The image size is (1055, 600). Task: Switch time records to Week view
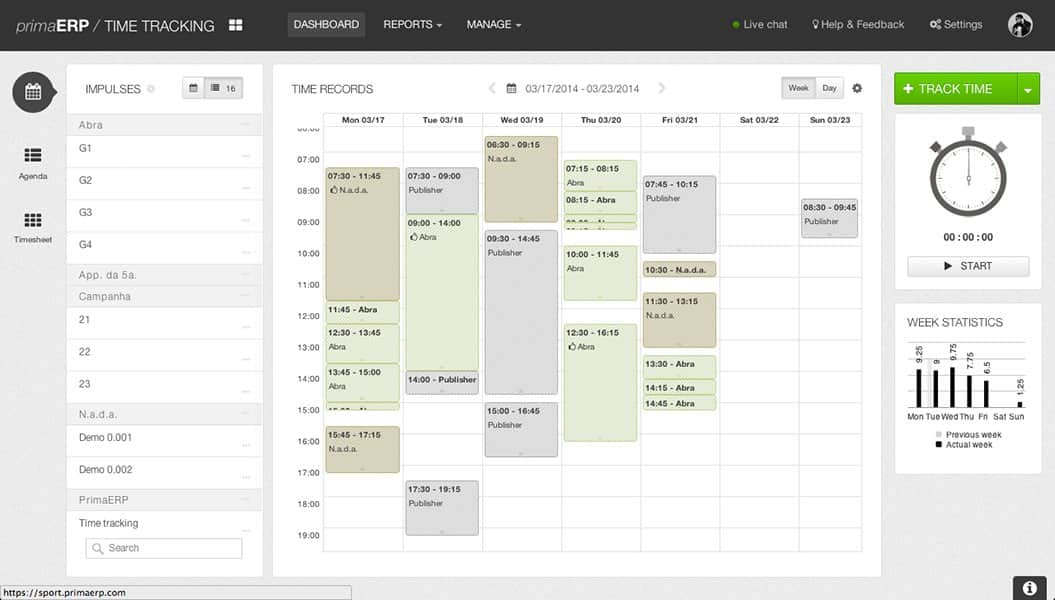click(x=798, y=88)
